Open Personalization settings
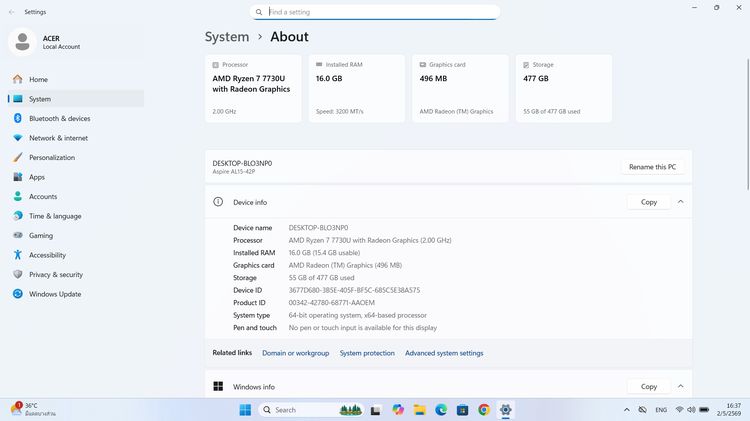 [x=76, y=157]
